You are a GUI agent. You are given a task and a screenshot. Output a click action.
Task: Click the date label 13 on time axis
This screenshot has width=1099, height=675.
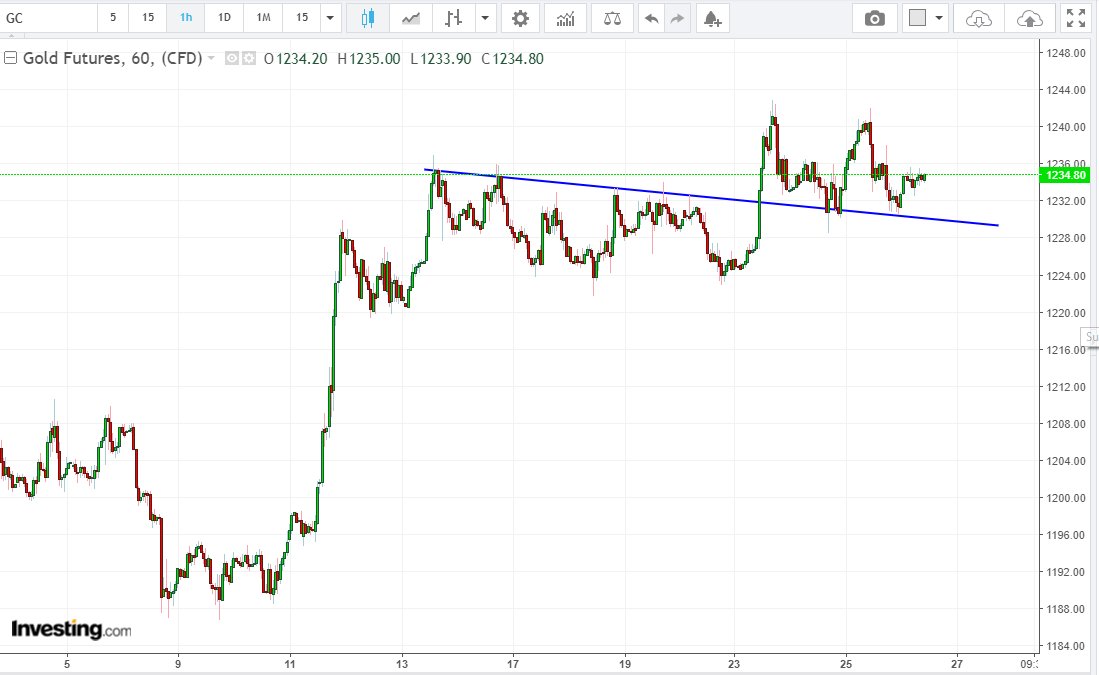(x=402, y=664)
